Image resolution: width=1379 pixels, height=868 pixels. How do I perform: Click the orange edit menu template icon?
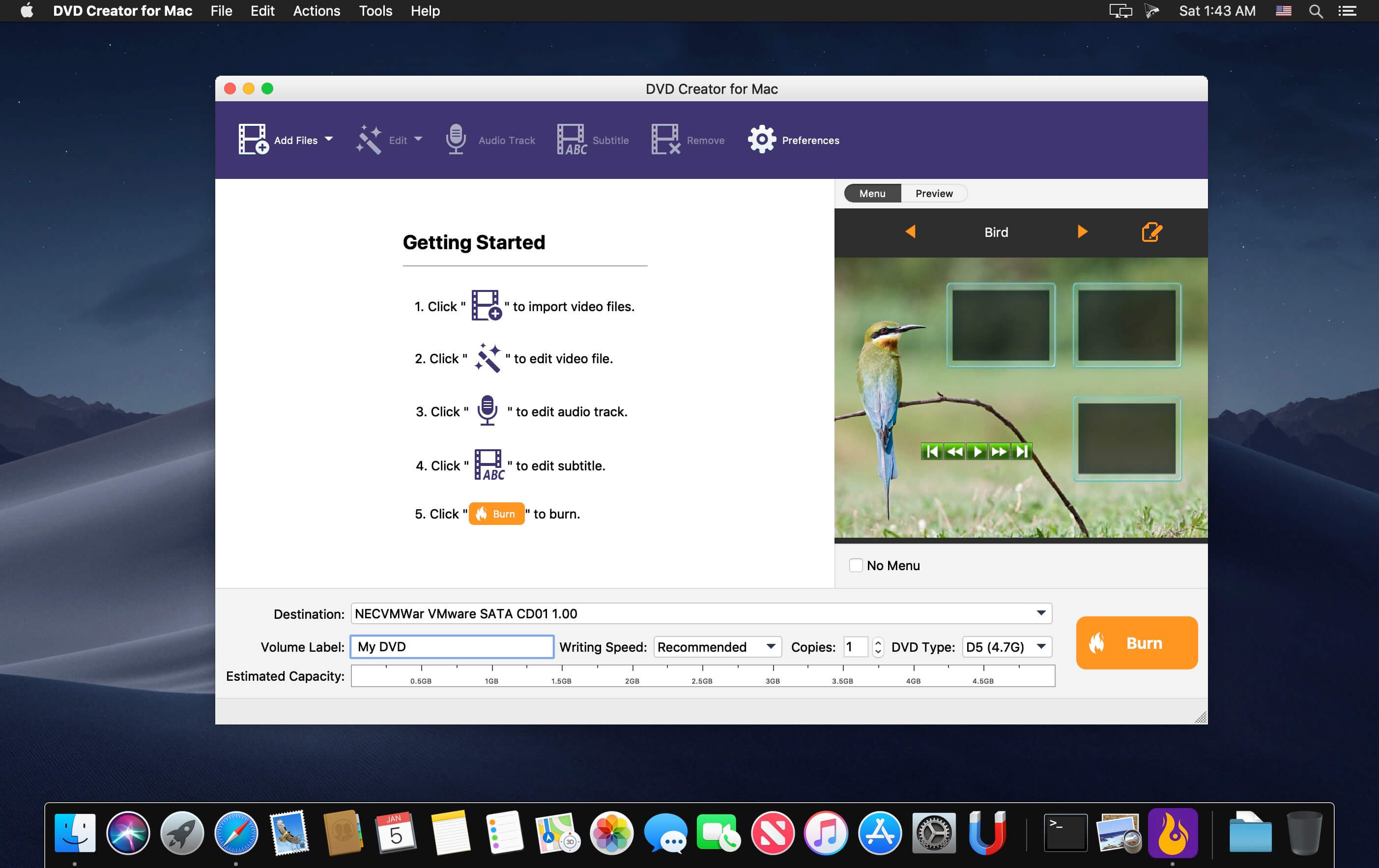click(x=1151, y=232)
